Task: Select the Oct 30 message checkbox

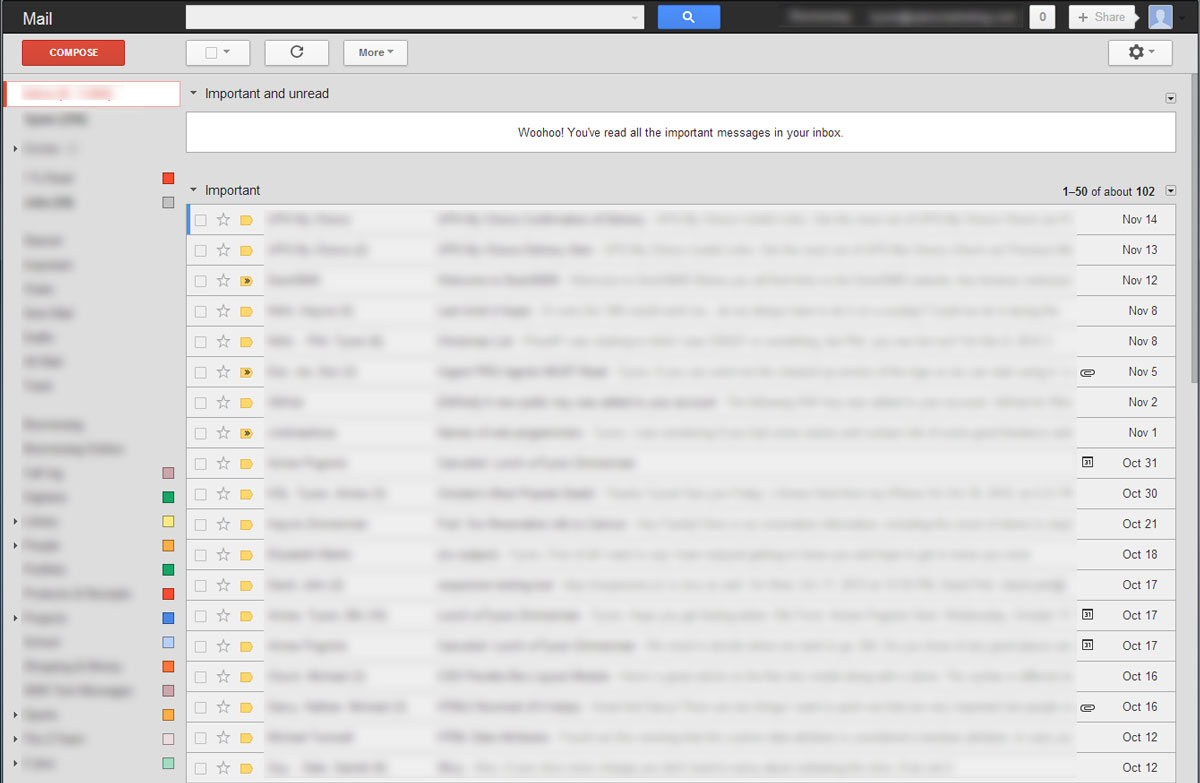Action: coord(200,494)
